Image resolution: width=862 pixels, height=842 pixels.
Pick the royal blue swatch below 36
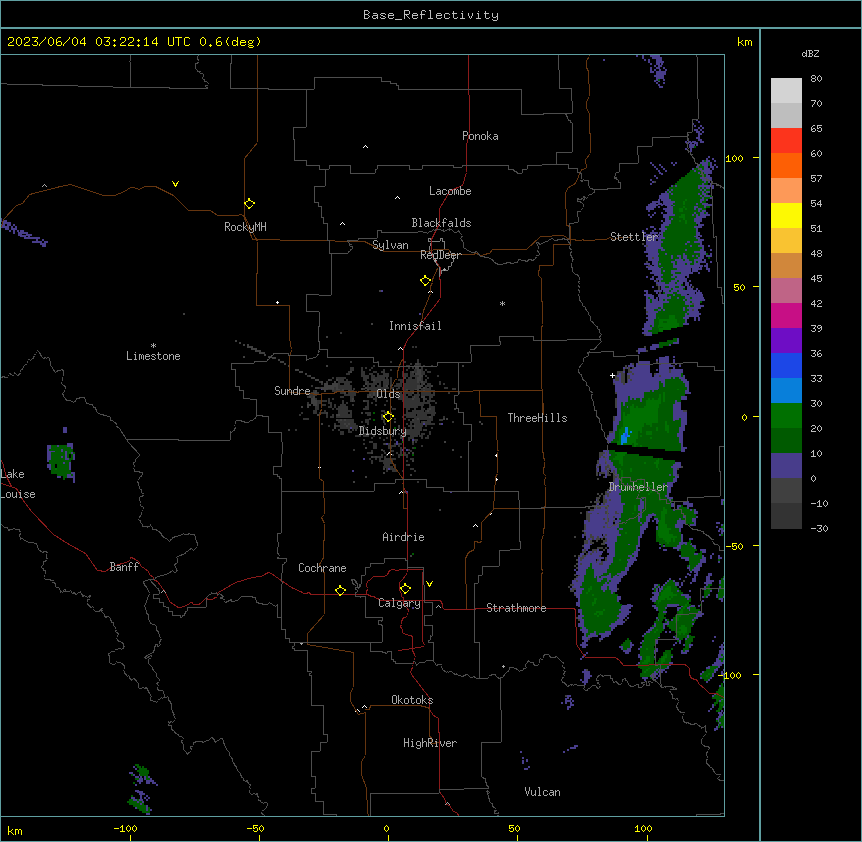point(786,365)
